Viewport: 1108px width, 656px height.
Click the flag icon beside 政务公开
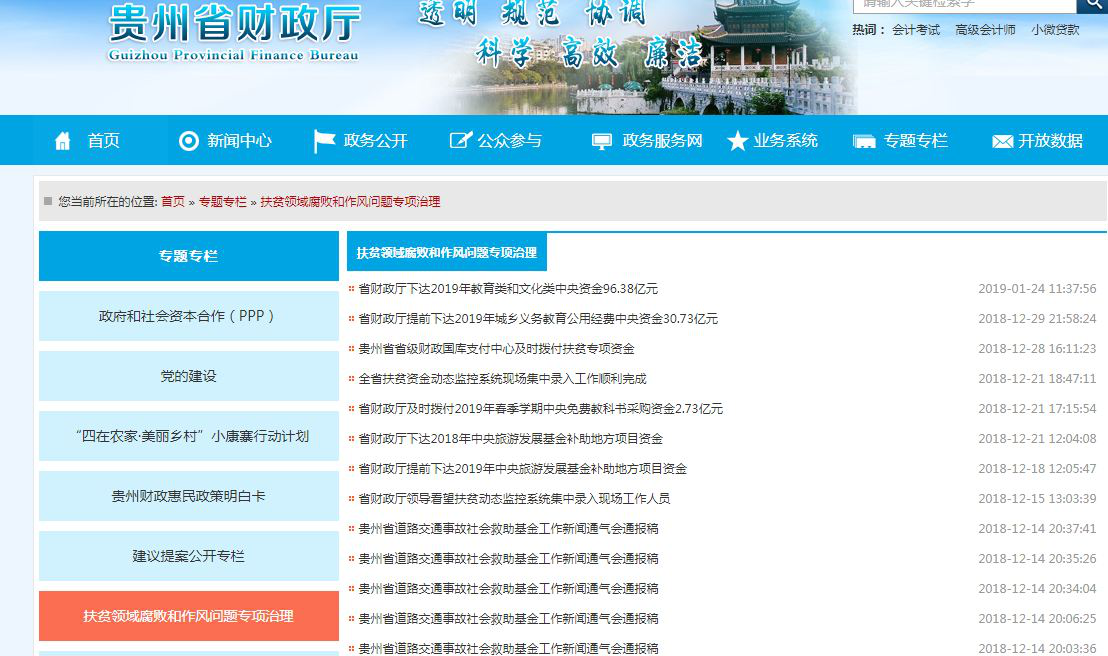(x=324, y=141)
